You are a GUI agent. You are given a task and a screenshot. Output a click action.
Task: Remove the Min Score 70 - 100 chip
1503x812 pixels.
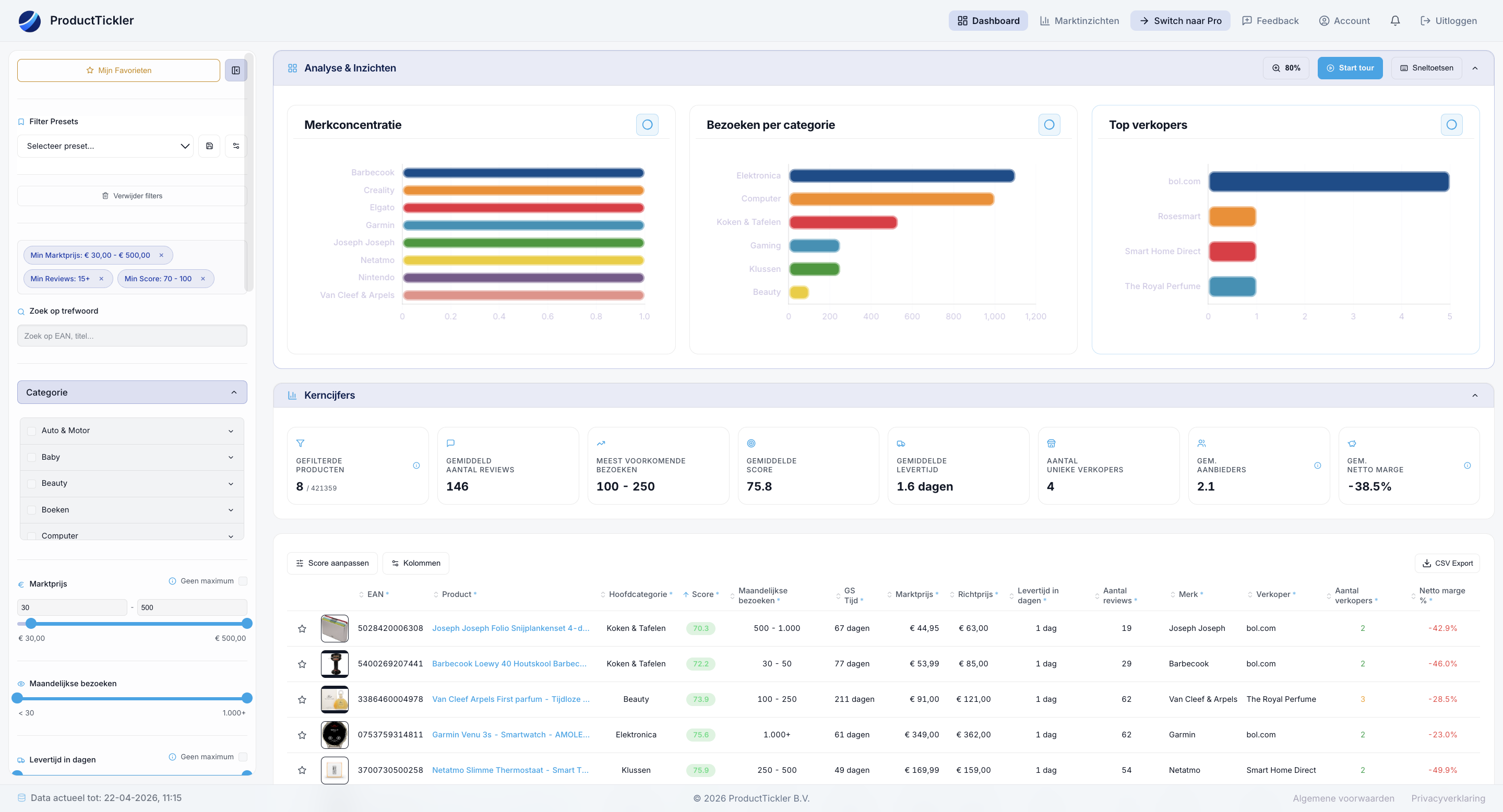203,279
